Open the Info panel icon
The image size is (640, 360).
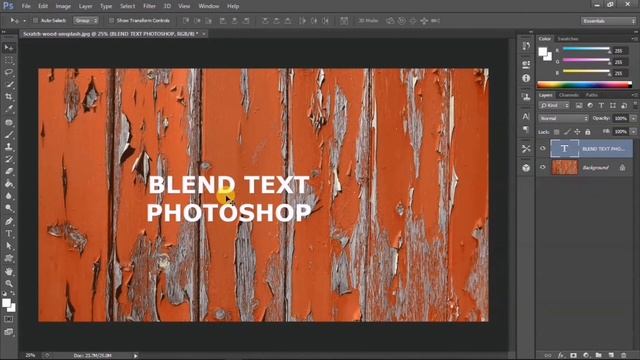[x=526, y=78]
